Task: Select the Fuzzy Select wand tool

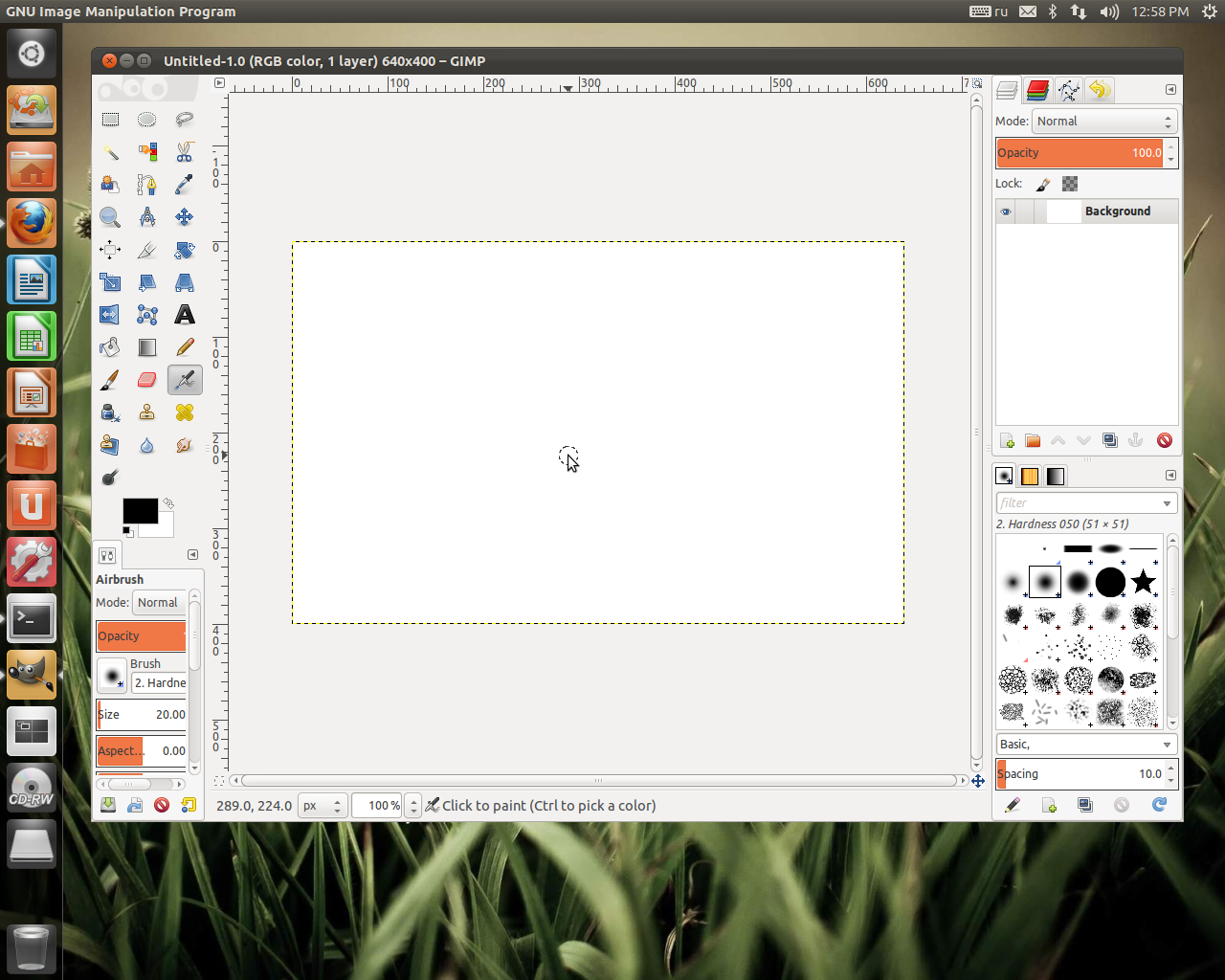Action: tap(109, 152)
